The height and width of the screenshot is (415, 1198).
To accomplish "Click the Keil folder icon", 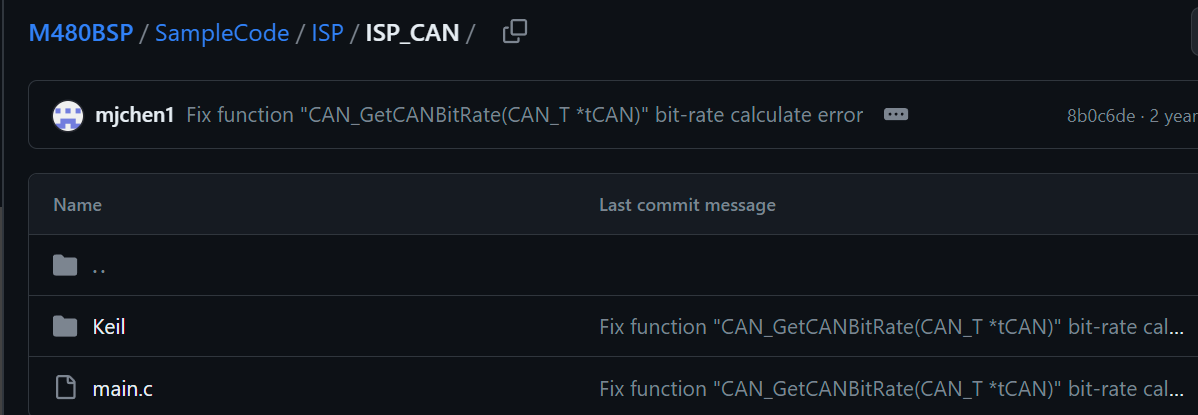I will click(65, 326).
